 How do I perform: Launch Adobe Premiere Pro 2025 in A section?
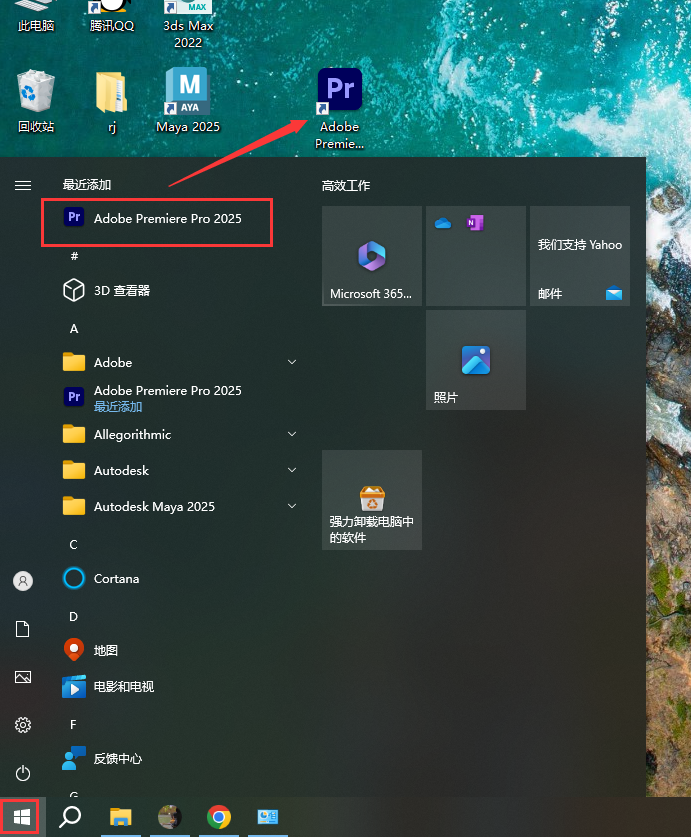click(179, 398)
